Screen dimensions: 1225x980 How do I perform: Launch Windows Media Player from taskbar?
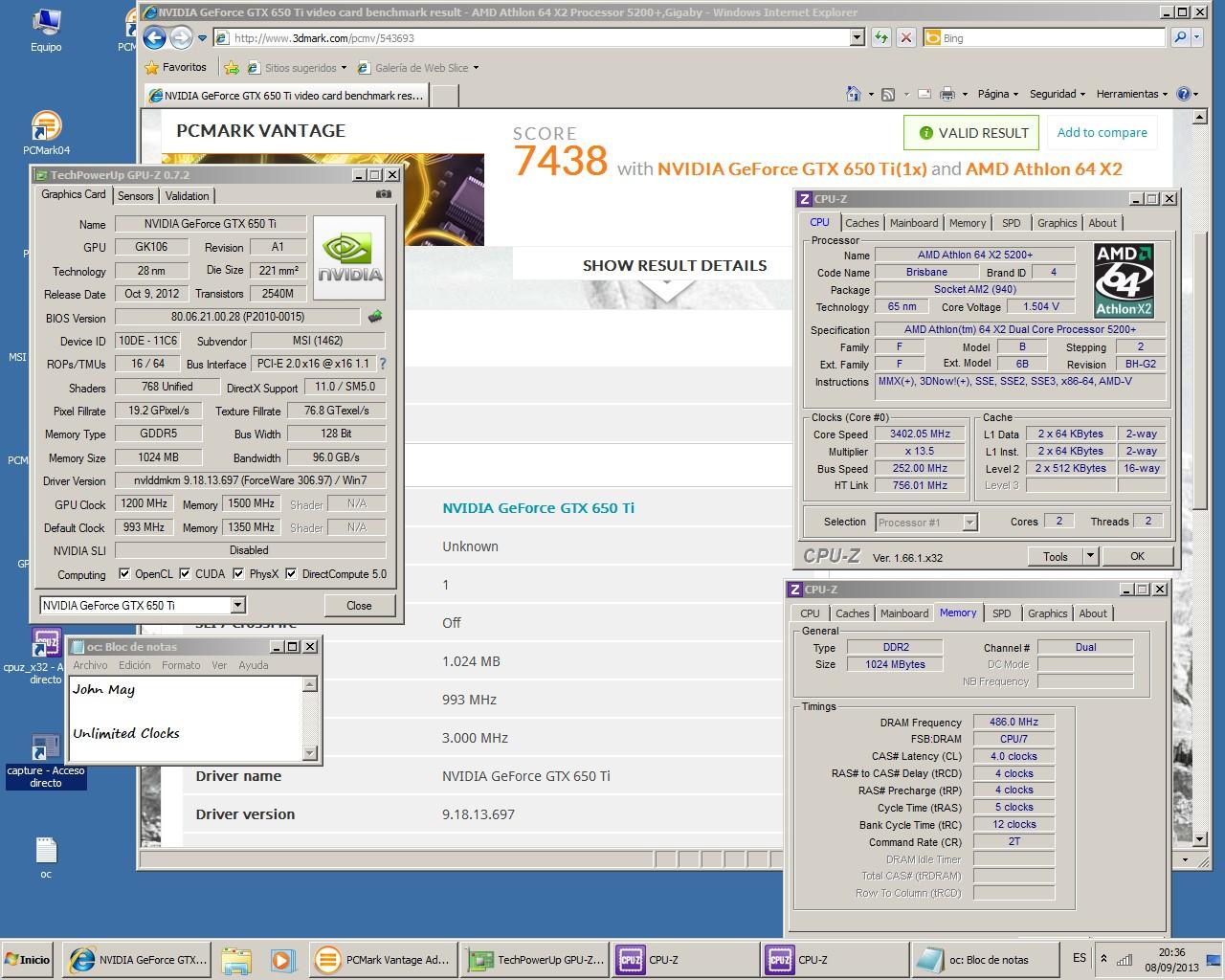pos(281,960)
